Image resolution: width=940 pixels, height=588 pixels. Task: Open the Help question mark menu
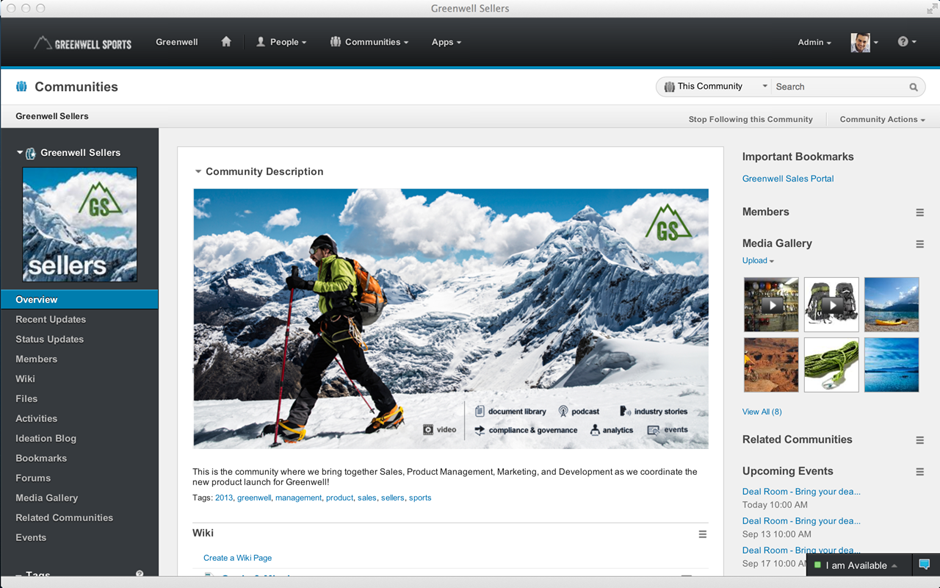(906, 42)
